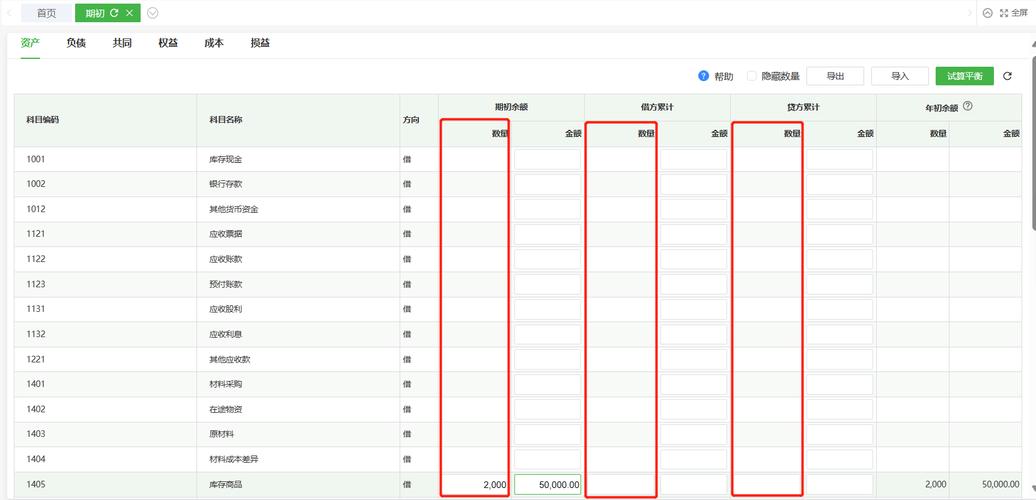The width and height of the screenshot is (1036, 500).
Task: Click the 借方累计 金额 field for 银行存款
Action: (x=693, y=184)
